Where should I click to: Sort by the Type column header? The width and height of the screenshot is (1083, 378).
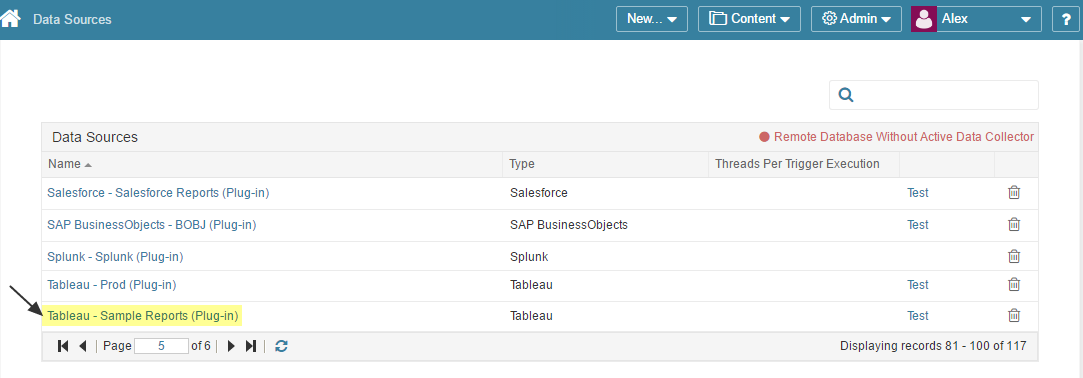pyautogui.click(x=521, y=164)
